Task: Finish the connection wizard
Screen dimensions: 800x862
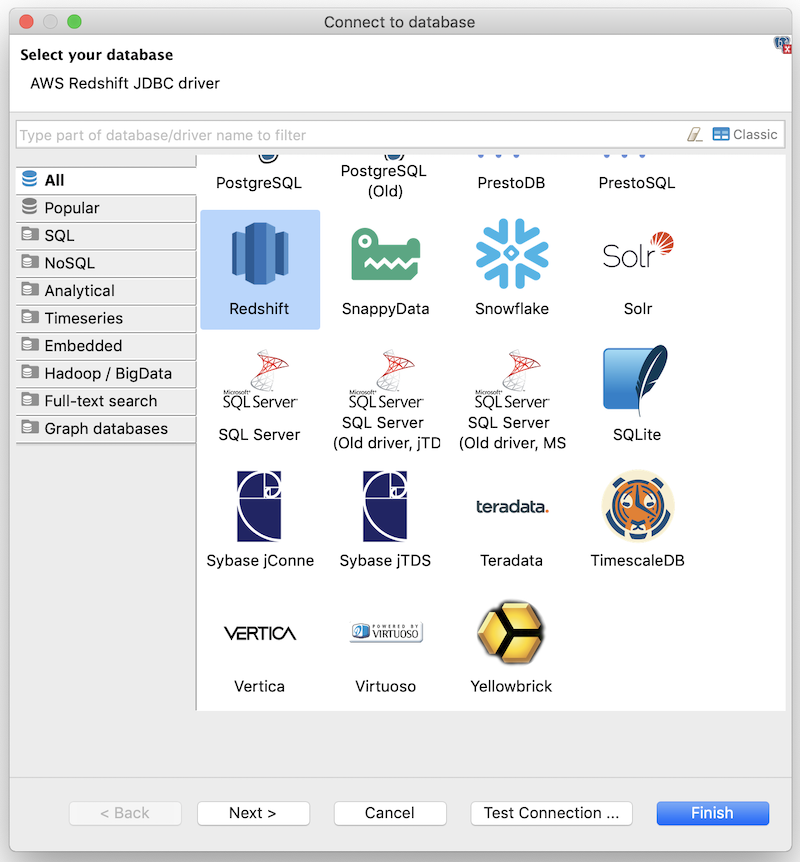Action: [x=713, y=813]
